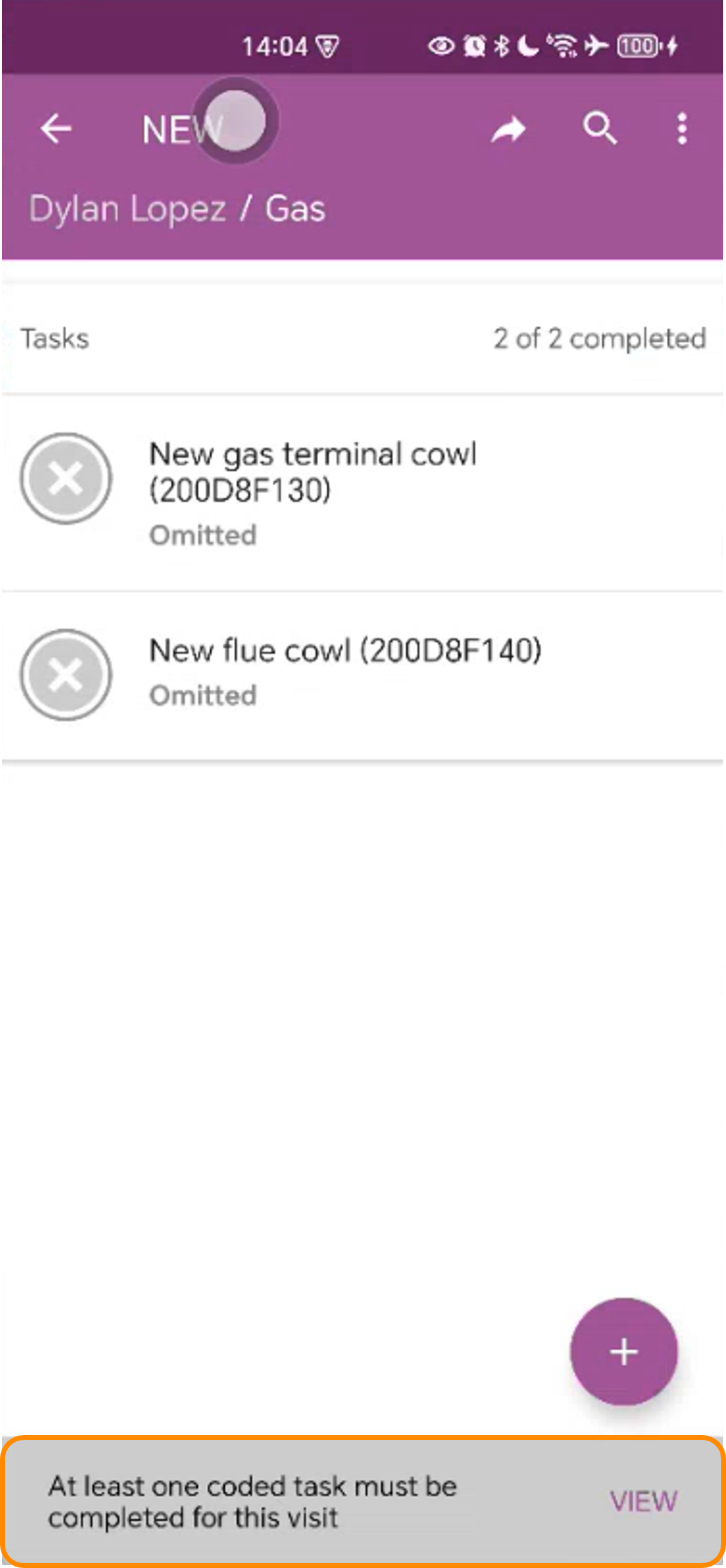Tap the "2 of 2 completed" progress label

(599, 339)
